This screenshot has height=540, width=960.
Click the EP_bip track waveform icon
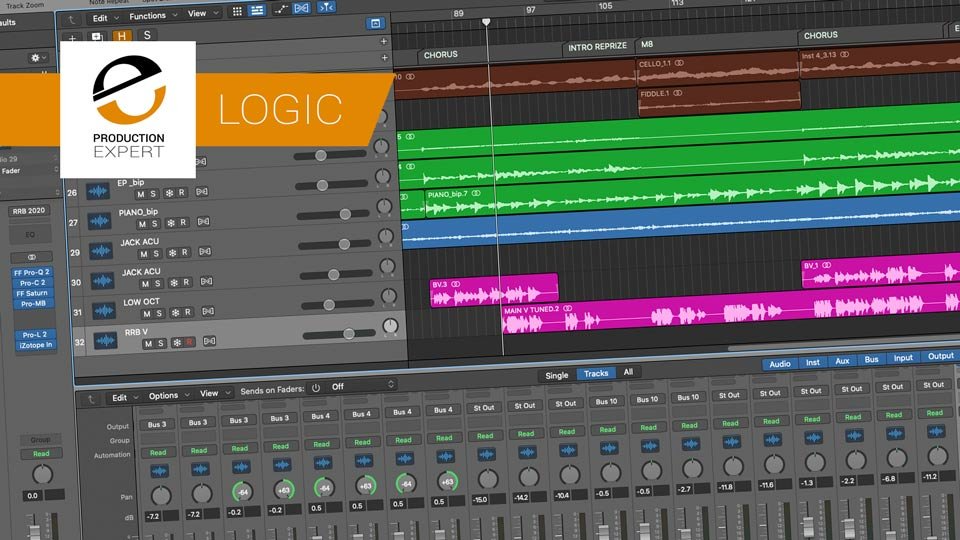pyautogui.click(x=97, y=191)
